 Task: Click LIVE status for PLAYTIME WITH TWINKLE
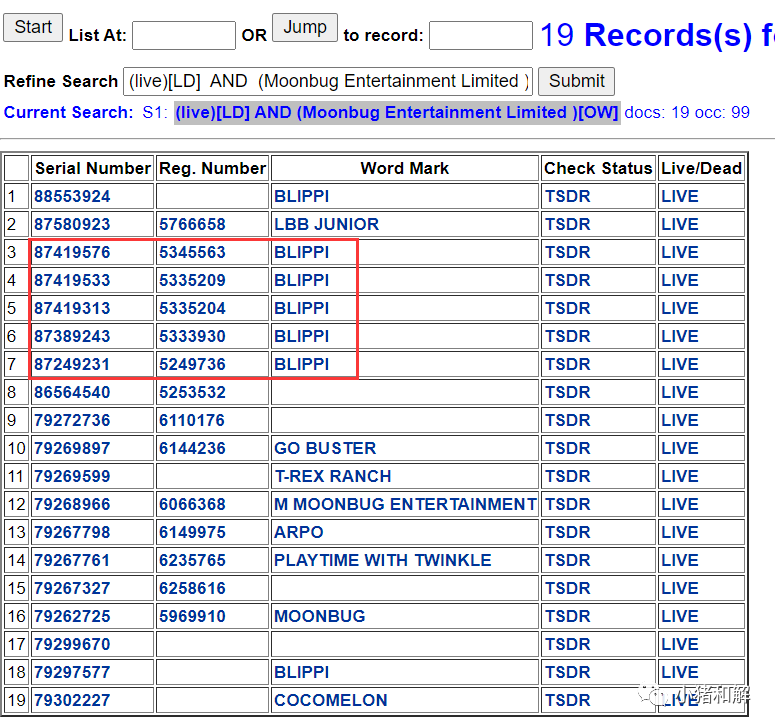pos(680,560)
